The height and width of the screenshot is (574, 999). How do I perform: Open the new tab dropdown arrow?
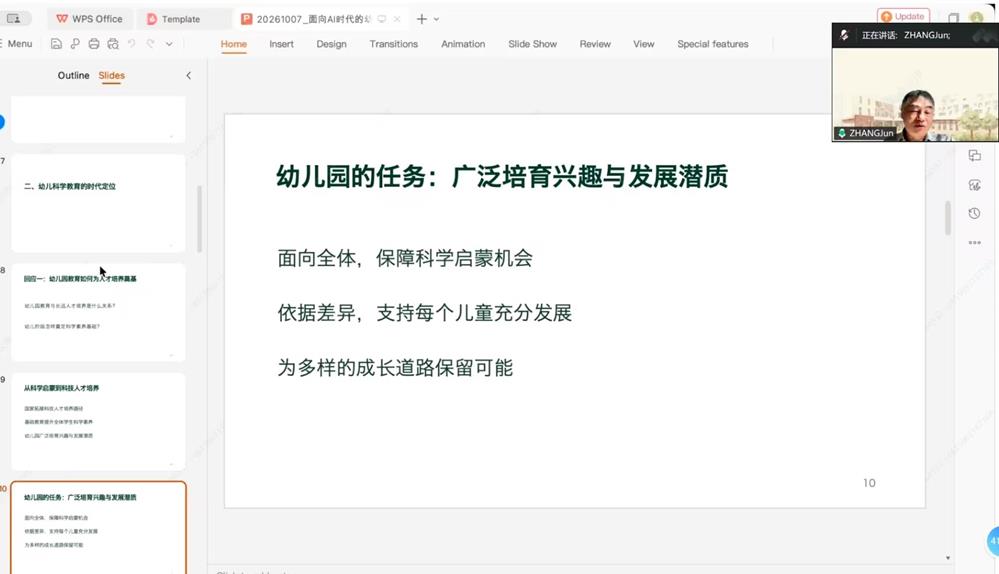pos(436,19)
